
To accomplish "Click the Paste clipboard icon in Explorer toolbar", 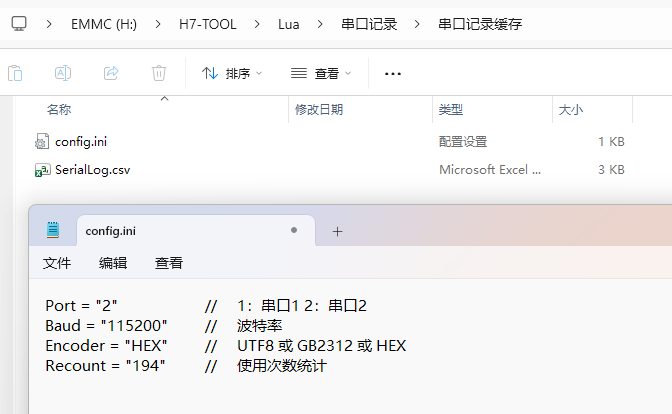I will click(x=15, y=73).
